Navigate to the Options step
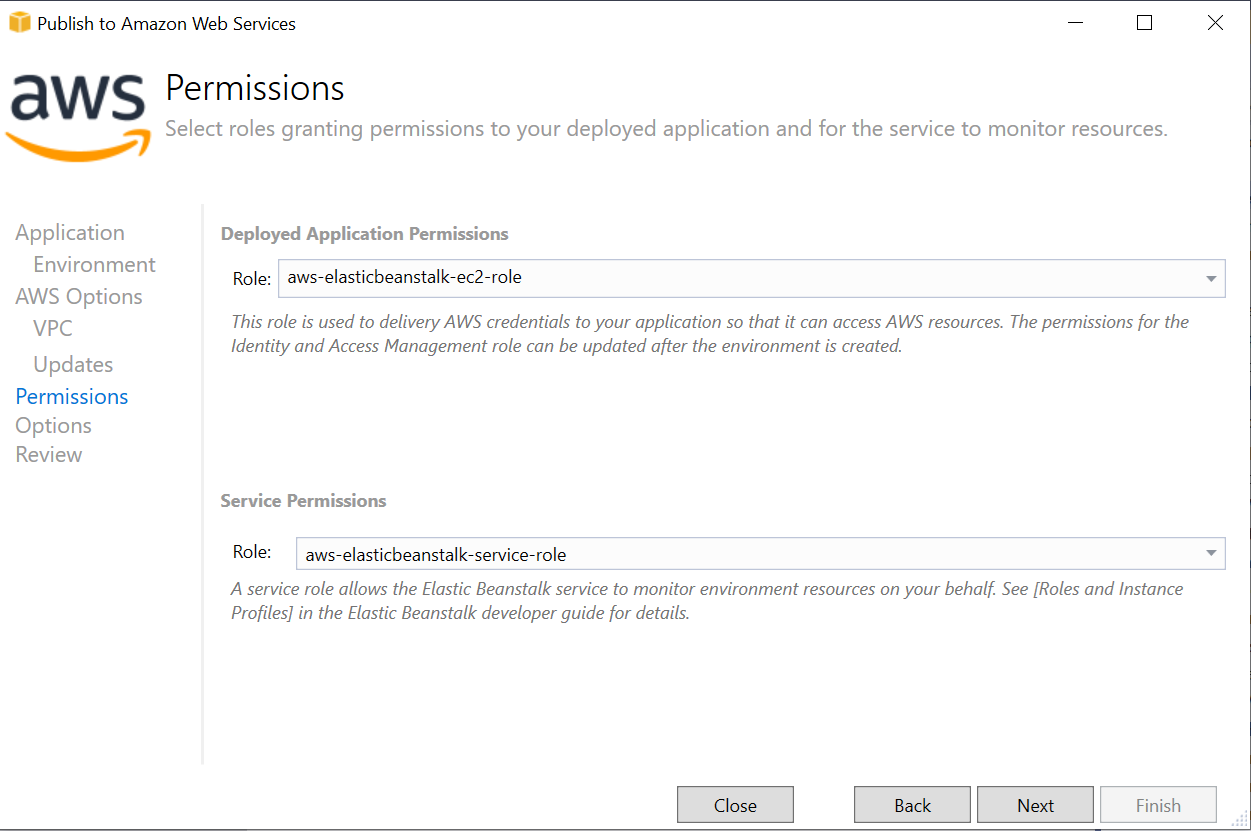 pos(53,425)
